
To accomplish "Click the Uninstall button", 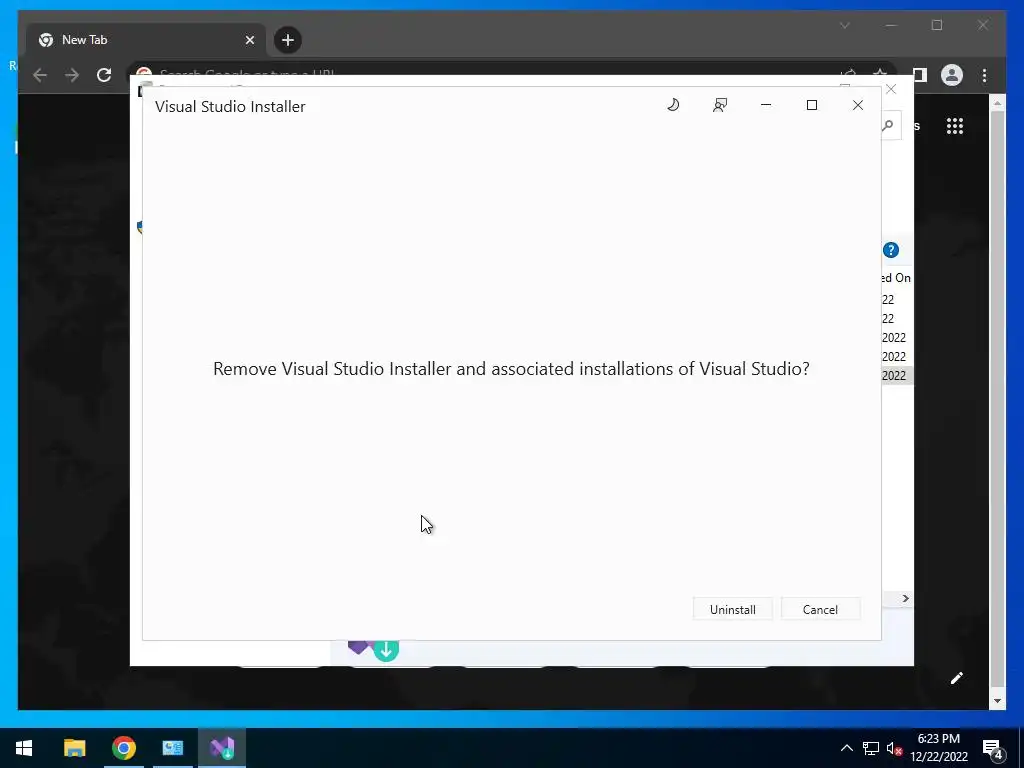I will point(732,609).
